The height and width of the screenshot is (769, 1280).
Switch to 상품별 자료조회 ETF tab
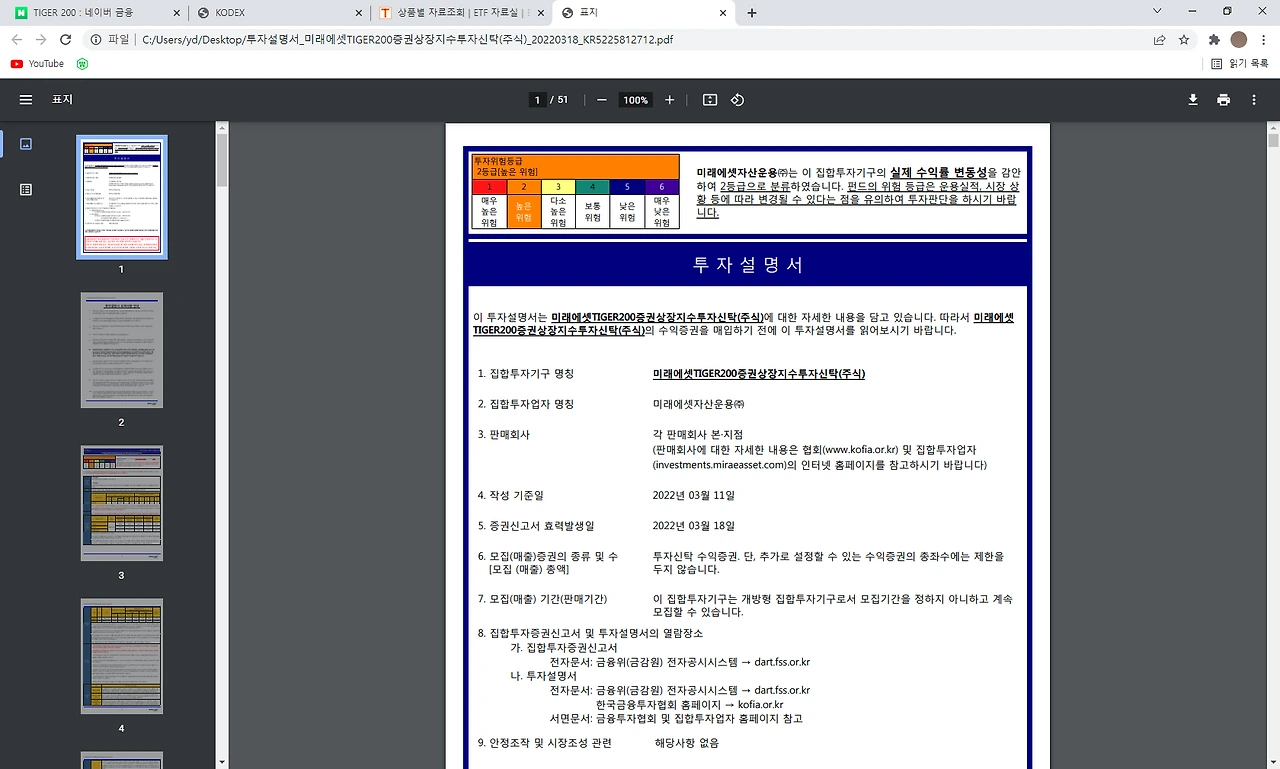pyautogui.click(x=461, y=13)
